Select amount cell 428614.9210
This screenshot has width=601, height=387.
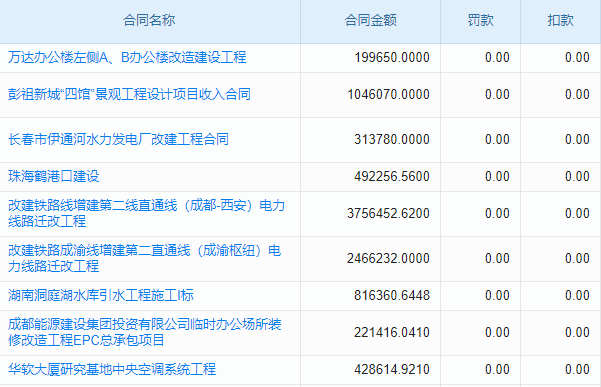pos(392,369)
